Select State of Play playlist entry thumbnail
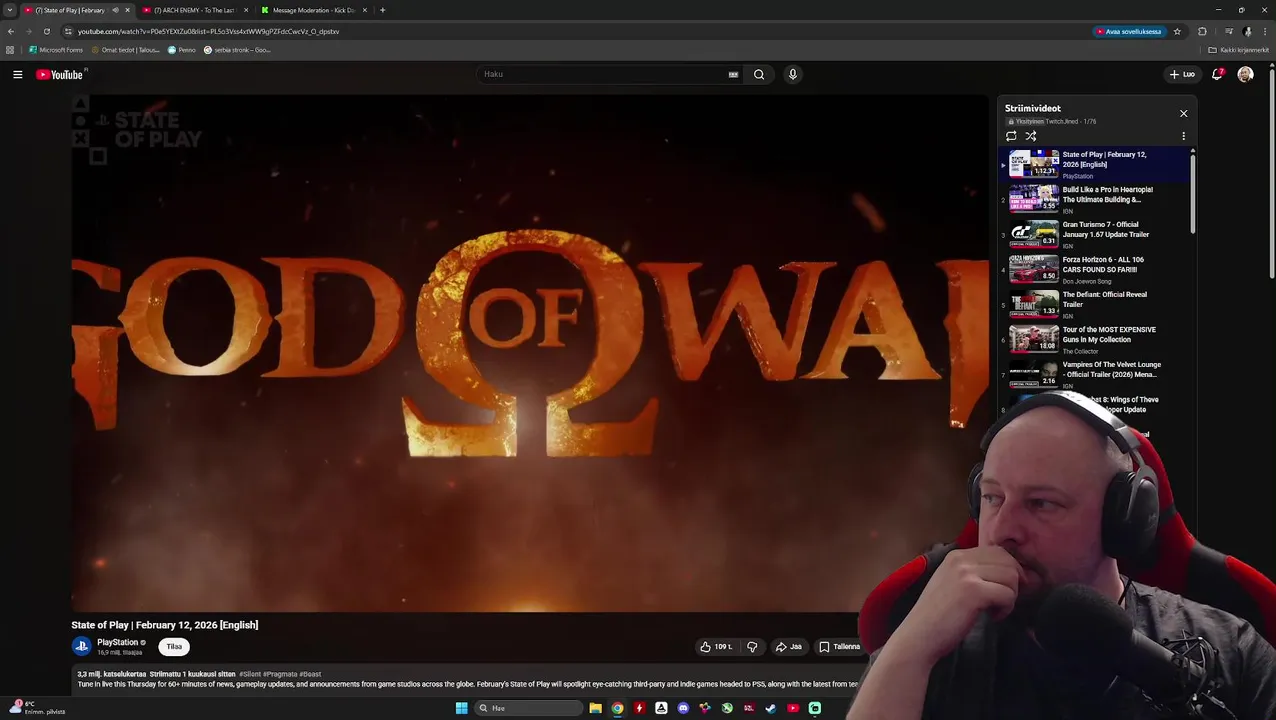Viewport: 1276px width, 720px height. pos(1033,163)
